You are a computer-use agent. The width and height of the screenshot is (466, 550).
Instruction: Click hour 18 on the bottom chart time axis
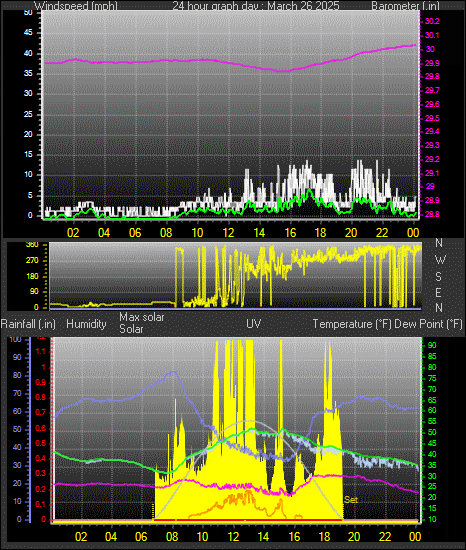pos(325,537)
